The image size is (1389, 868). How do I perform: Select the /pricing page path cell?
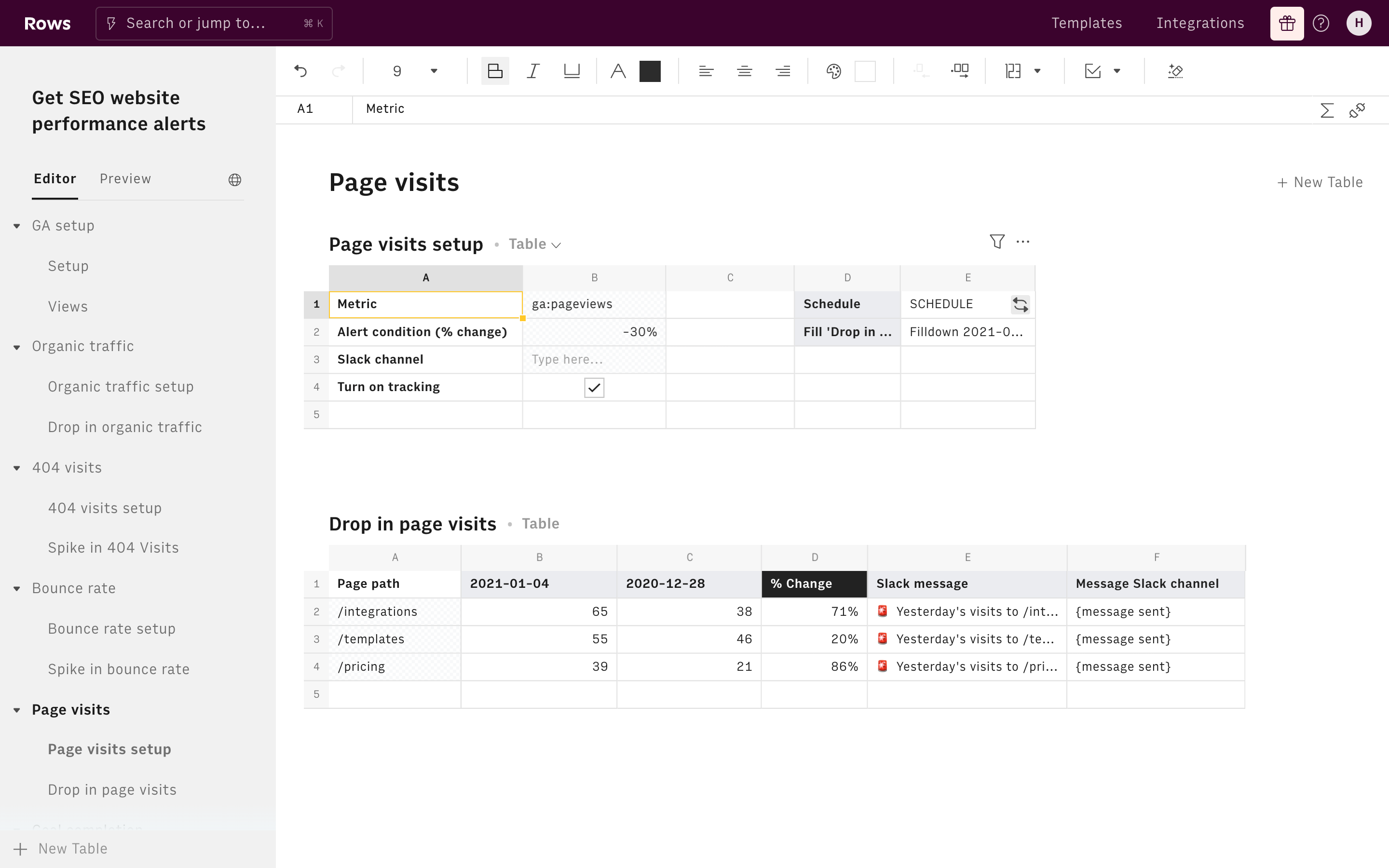(395, 666)
